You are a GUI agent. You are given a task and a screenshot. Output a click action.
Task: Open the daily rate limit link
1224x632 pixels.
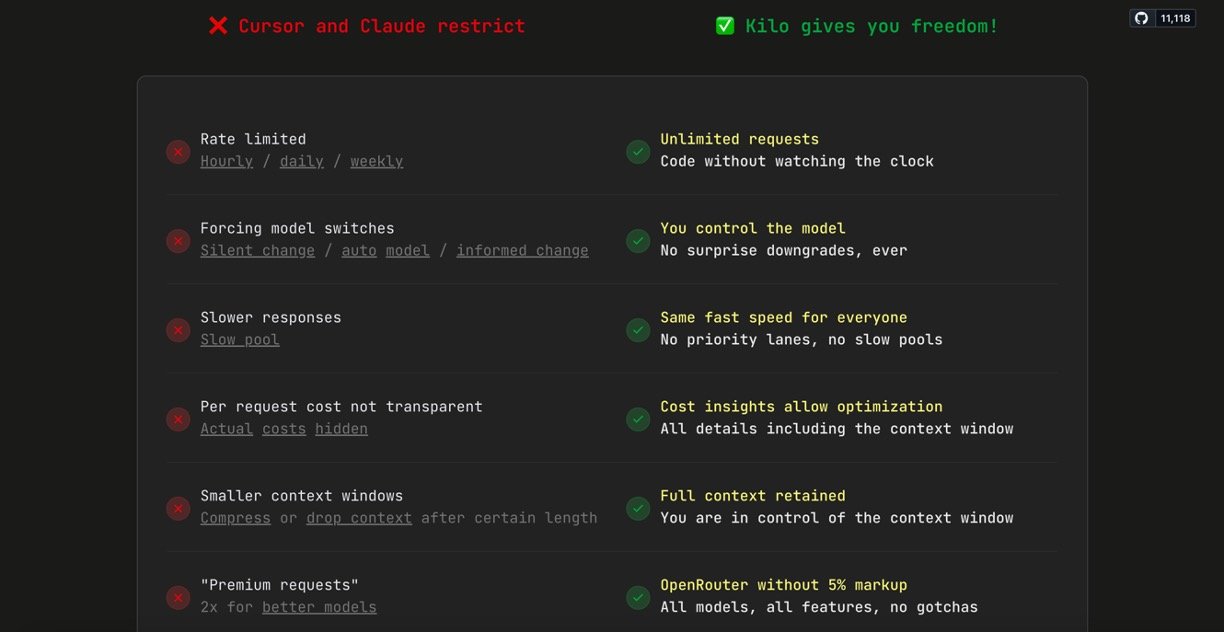(x=301, y=161)
